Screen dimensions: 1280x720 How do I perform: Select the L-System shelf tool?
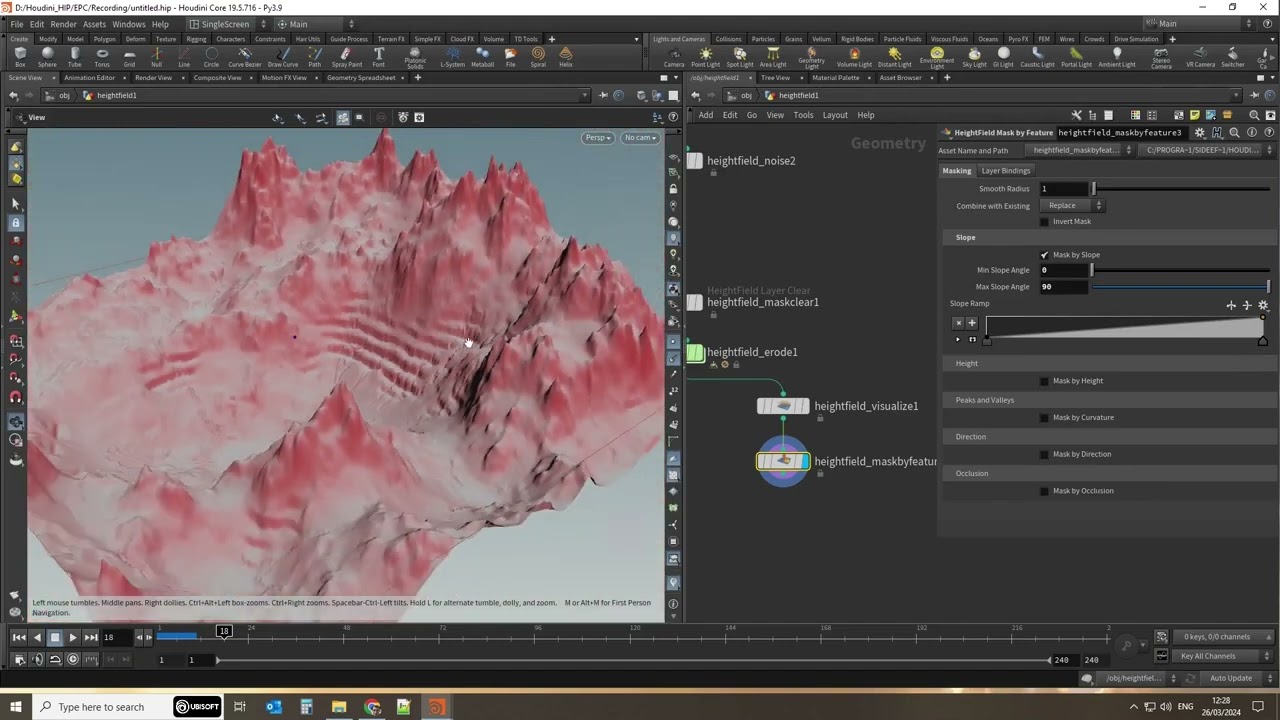(x=453, y=57)
